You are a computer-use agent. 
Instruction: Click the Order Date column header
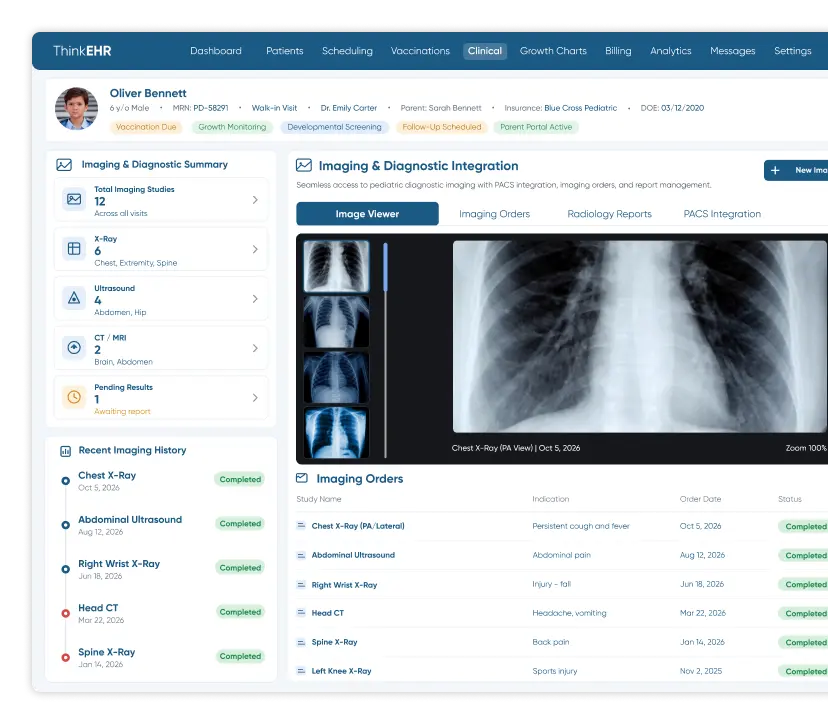(700, 499)
